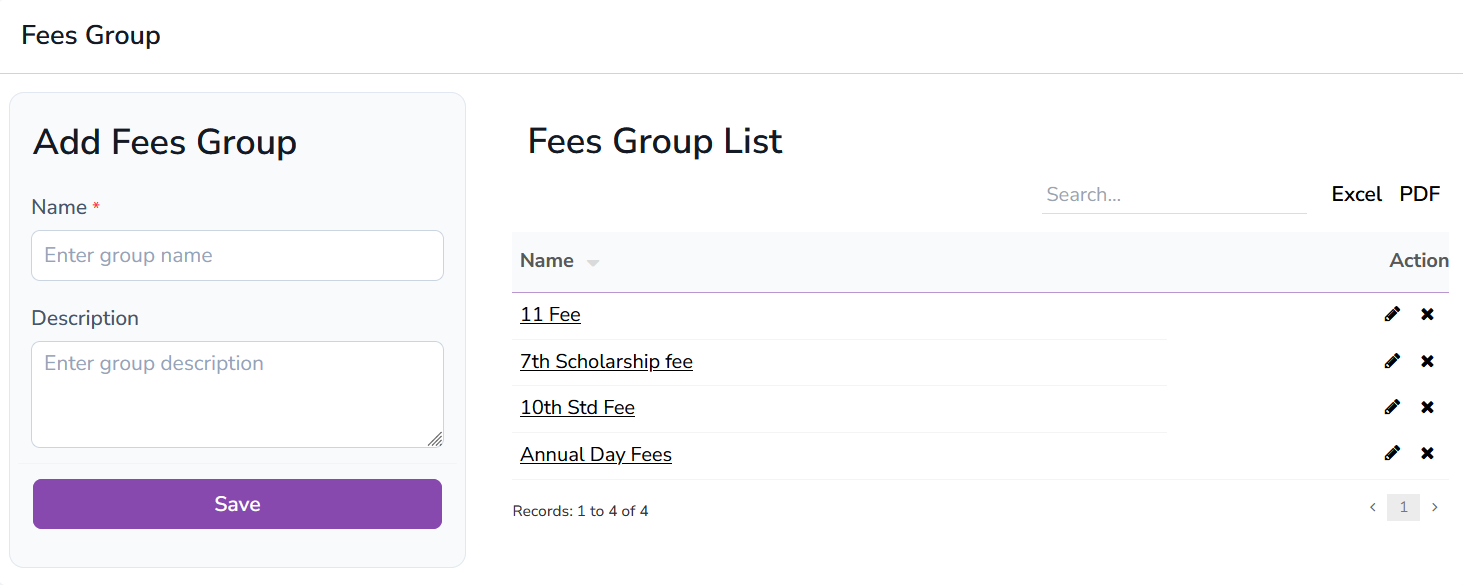Screen dimensions: 1463x585
Task: Remove 7th Scholarship fee using X icon
Action: point(1428,361)
